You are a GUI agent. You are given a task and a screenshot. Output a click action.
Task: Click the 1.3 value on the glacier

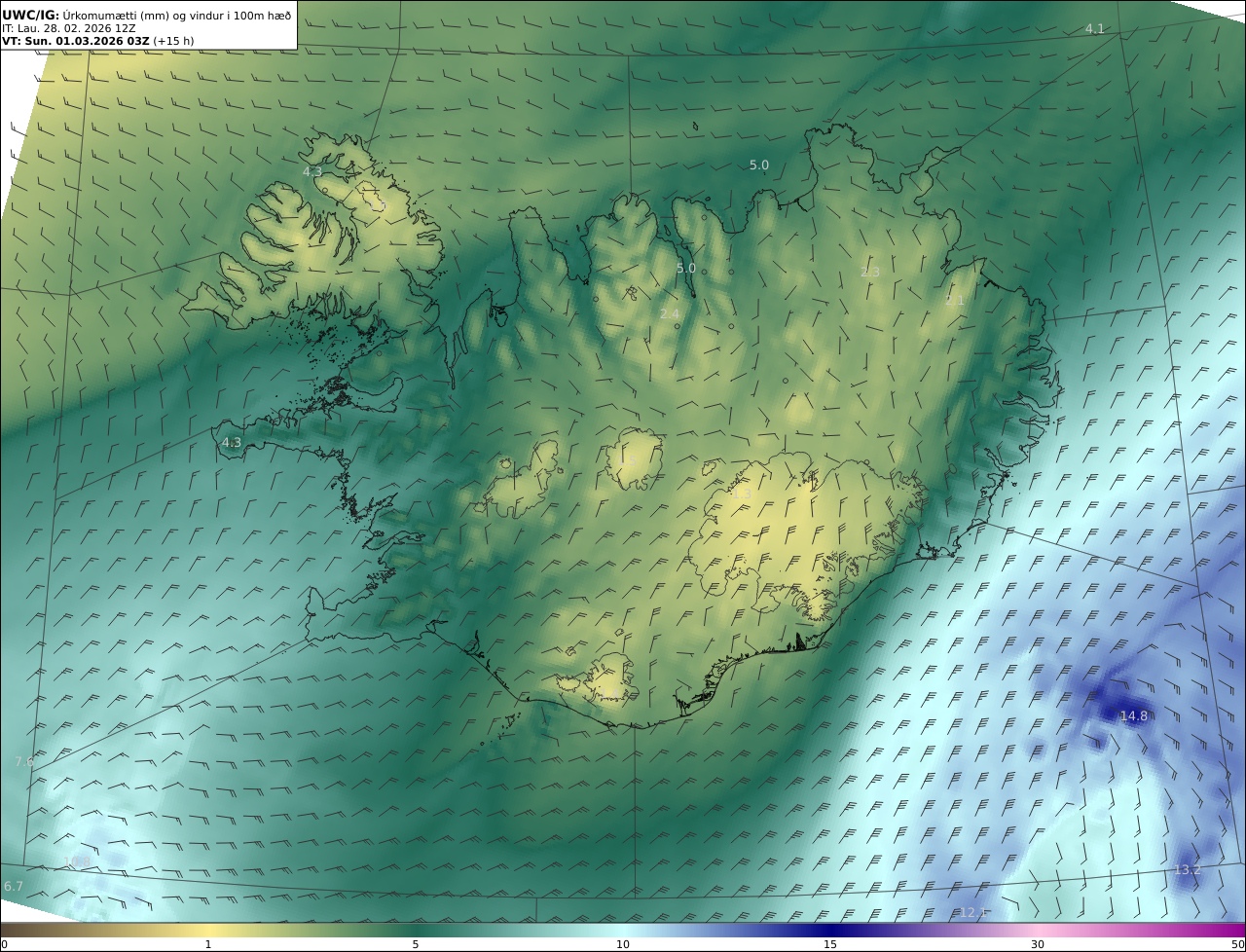click(741, 494)
